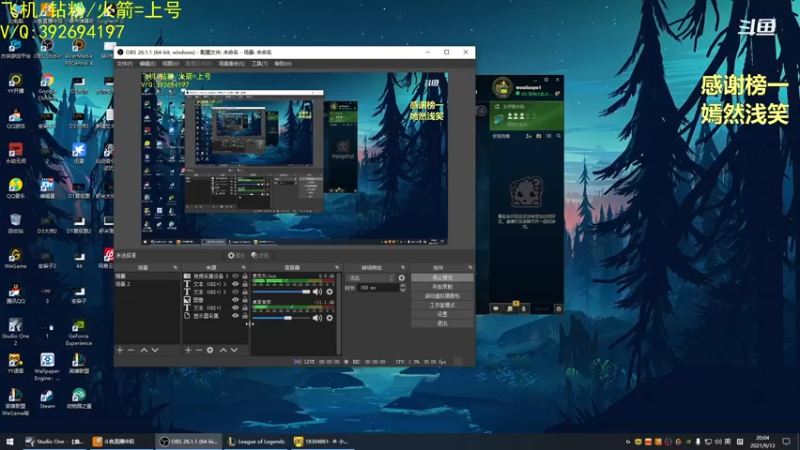Open the 帮助(H) menu in OBS

coord(283,64)
